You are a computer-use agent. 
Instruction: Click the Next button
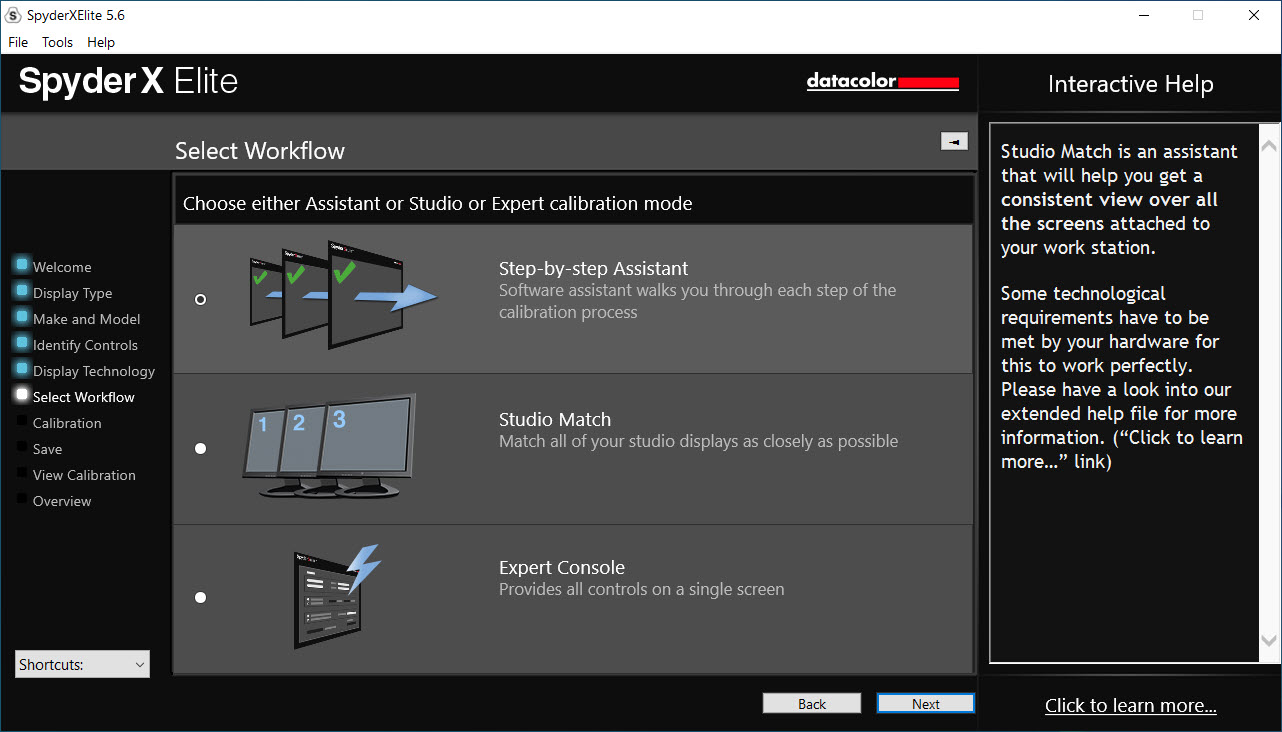[x=926, y=704]
